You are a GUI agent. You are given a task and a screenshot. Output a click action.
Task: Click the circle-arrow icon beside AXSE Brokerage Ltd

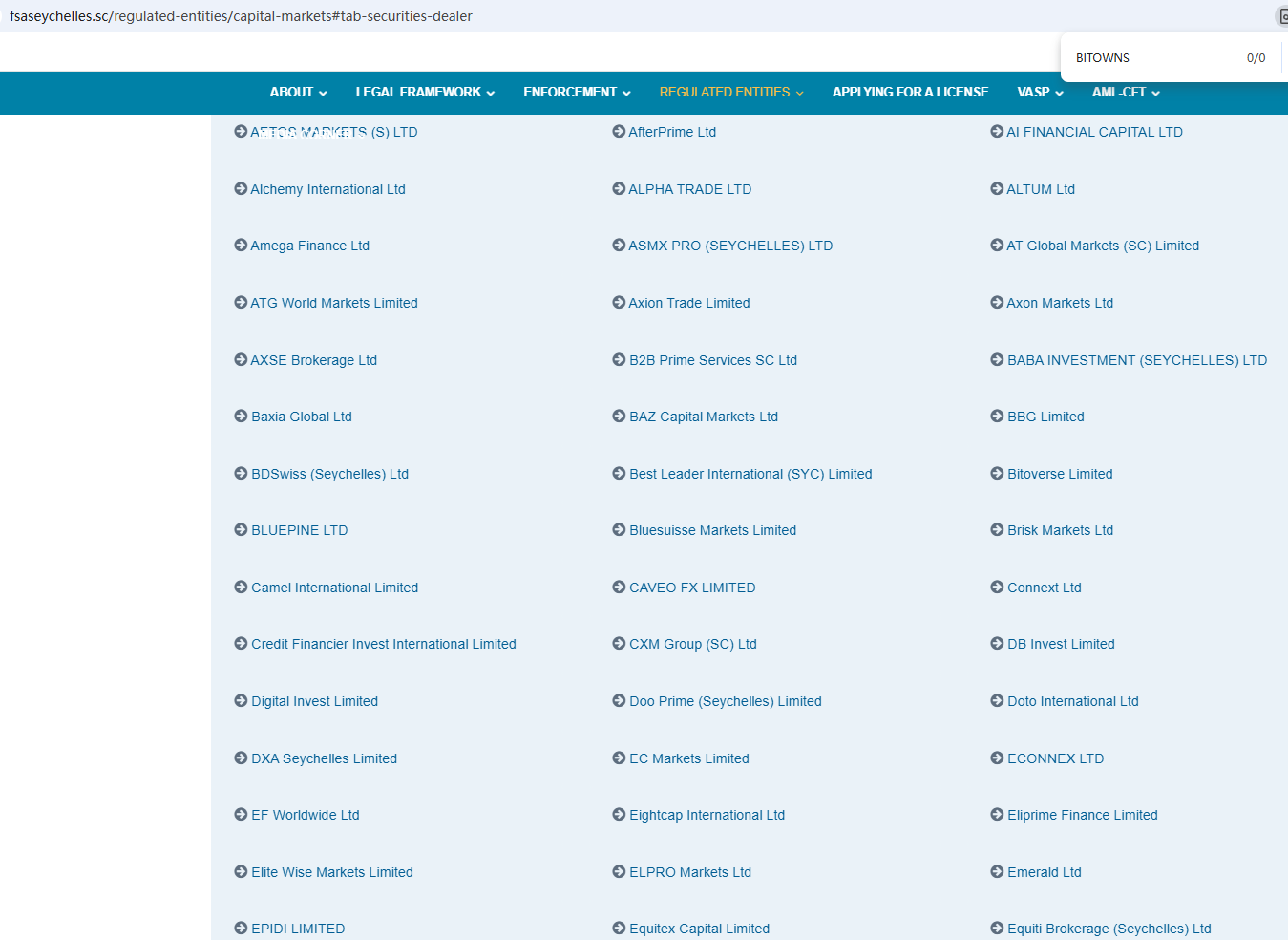click(x=241, y=360)
